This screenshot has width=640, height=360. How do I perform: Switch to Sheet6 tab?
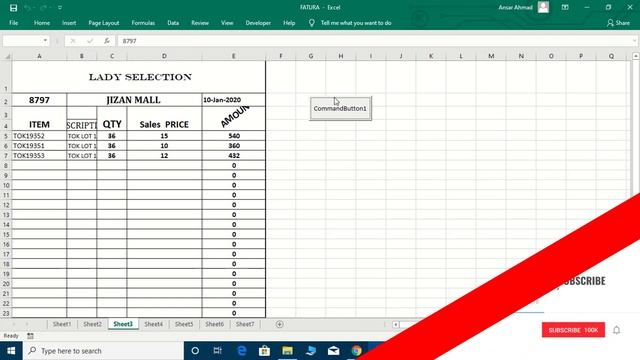point(214,324)
